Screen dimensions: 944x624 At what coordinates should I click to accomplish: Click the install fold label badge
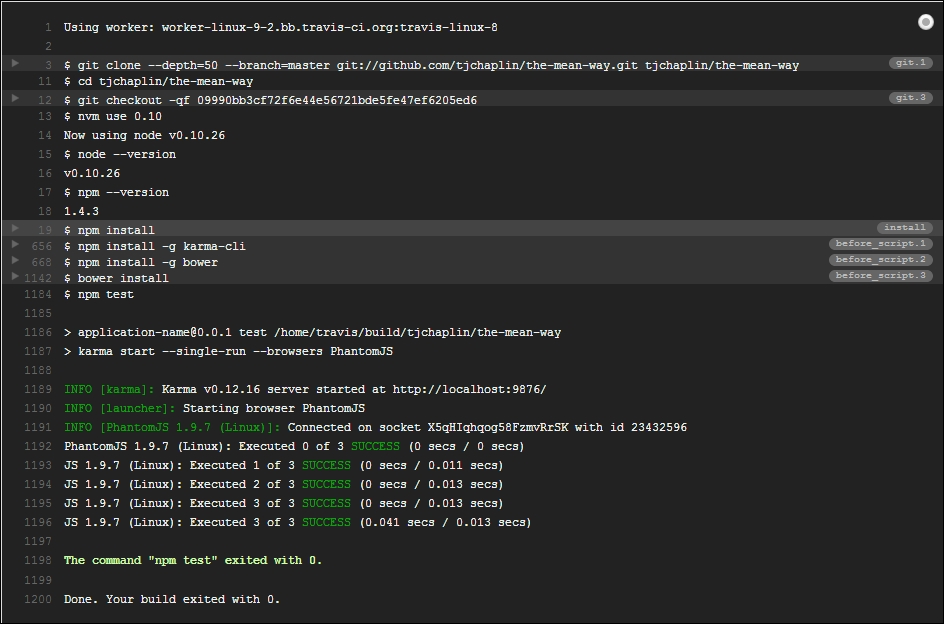(904, 228)
